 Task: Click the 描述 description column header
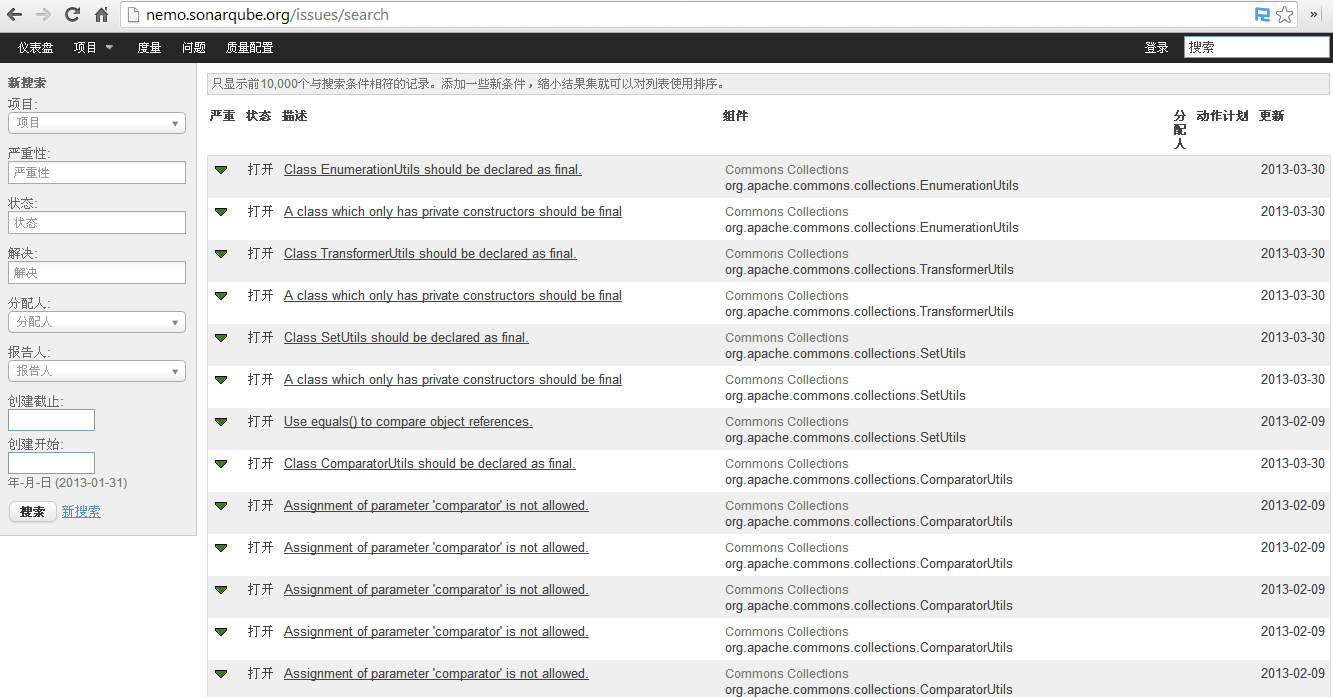tap(294, 116)
